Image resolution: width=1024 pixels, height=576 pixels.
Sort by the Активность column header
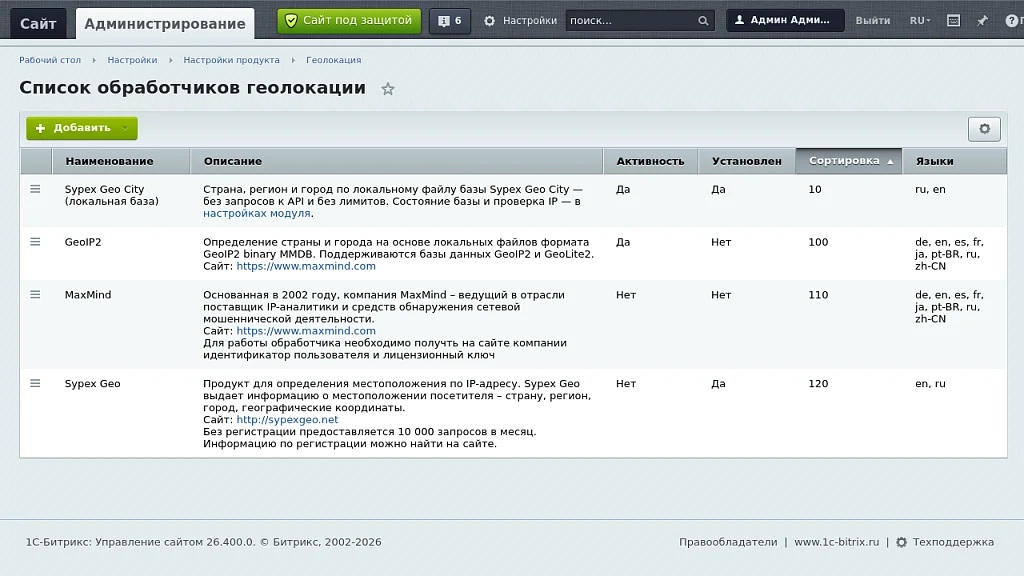click(x=650, y=161)
